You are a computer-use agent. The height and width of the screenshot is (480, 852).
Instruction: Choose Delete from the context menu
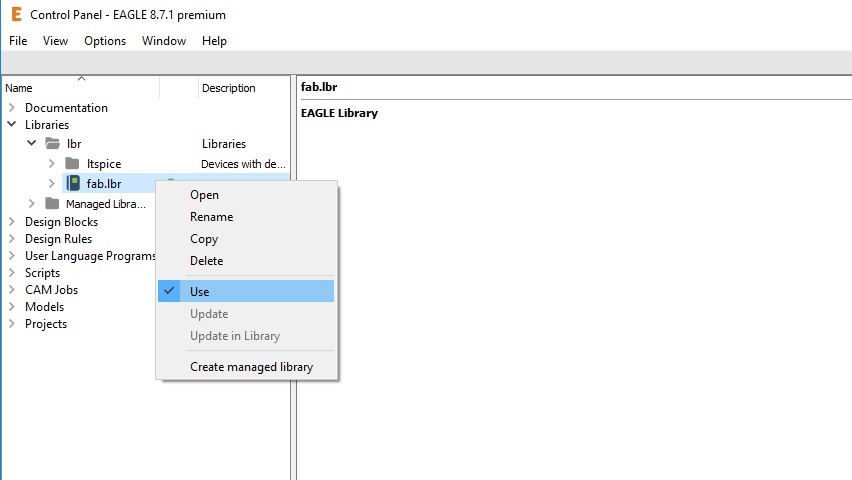[x=246, y=260]
